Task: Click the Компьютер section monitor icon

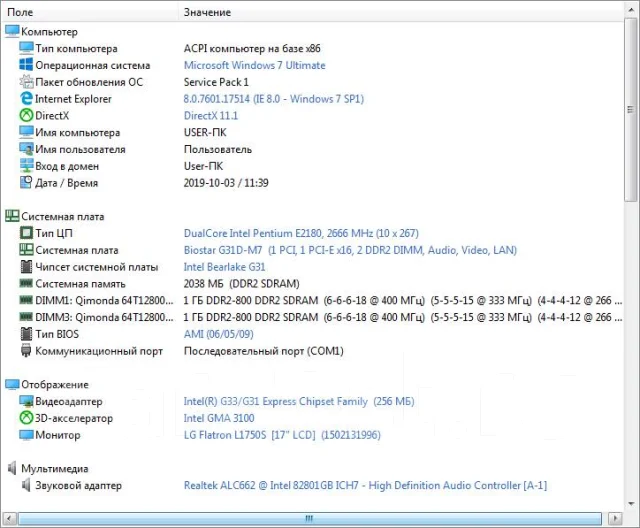Action: pos(12,31)
